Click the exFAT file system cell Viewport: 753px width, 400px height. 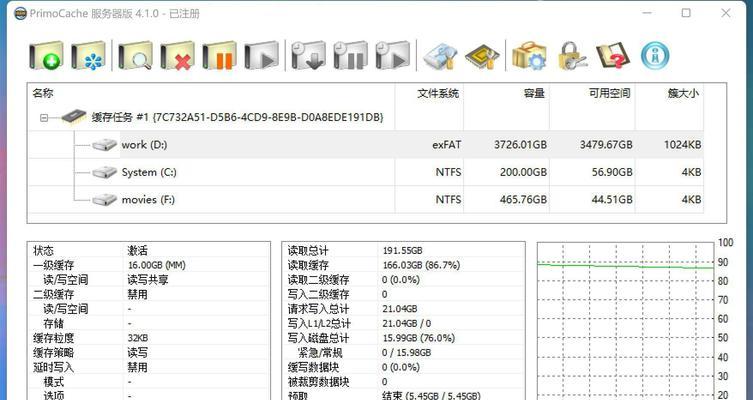[x=447, y=145]
